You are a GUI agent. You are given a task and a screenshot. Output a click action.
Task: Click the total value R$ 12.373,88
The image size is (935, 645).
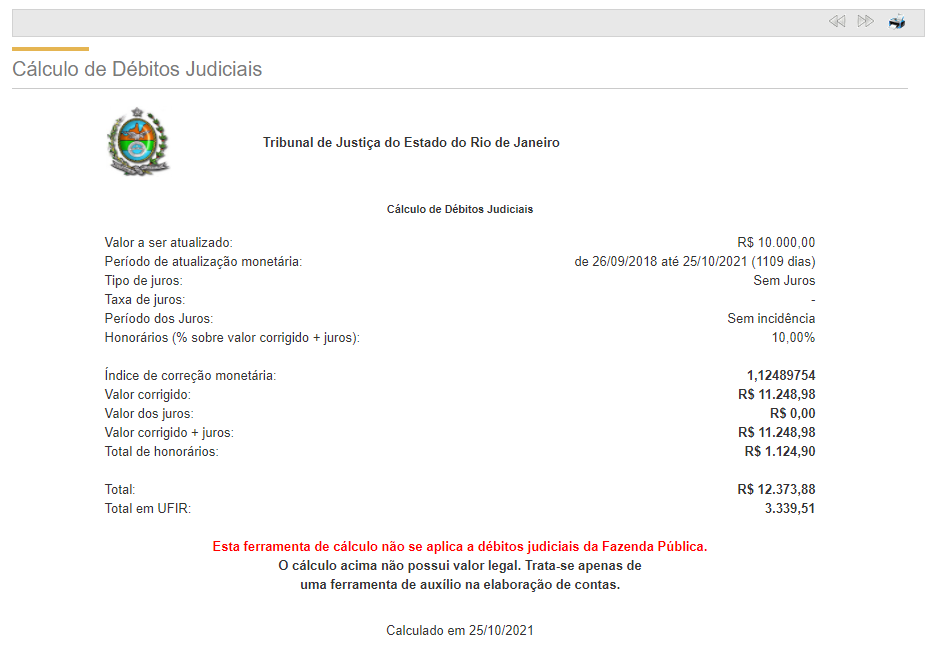click(x=776, y=490)
